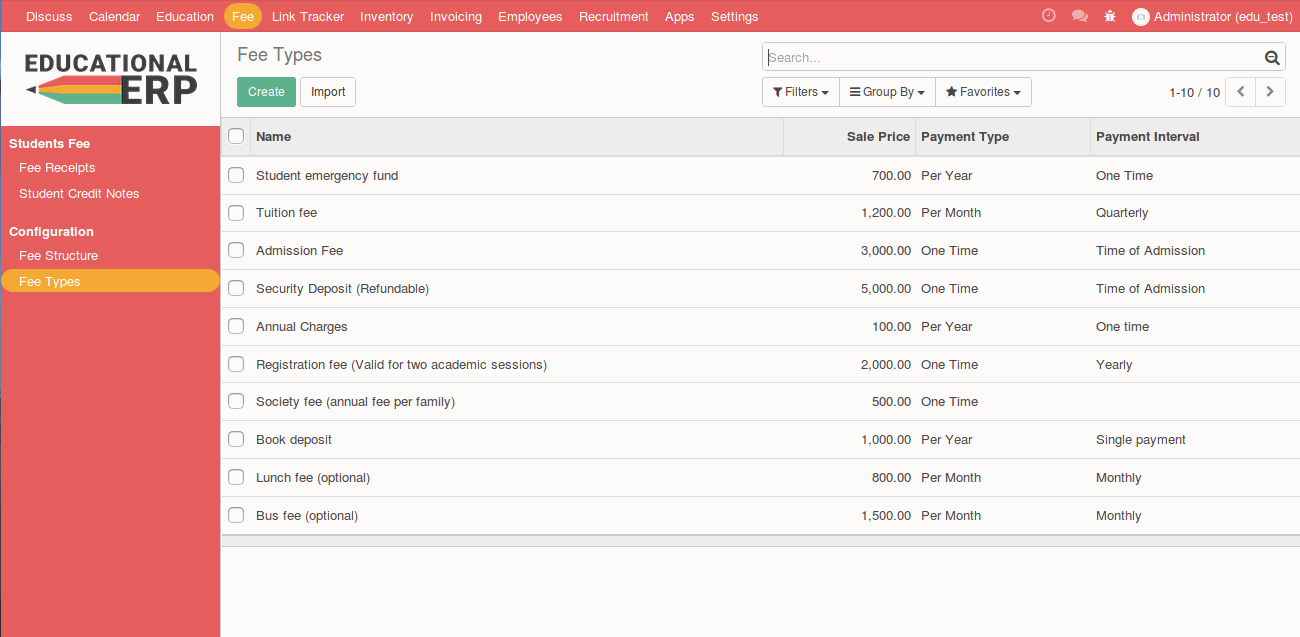1300x637 pixels.
Task: Click the Administrator user avatar
Action: [x=1140, y=17]
